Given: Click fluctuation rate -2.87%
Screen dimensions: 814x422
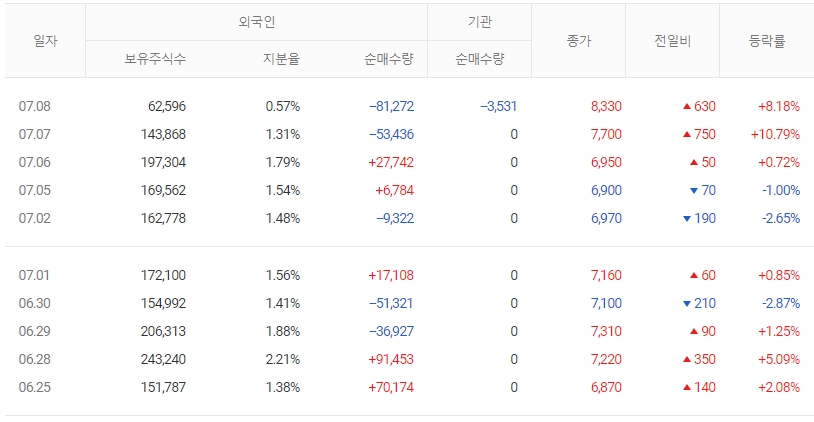Looking at the screenshot, I should click(781, 303).
